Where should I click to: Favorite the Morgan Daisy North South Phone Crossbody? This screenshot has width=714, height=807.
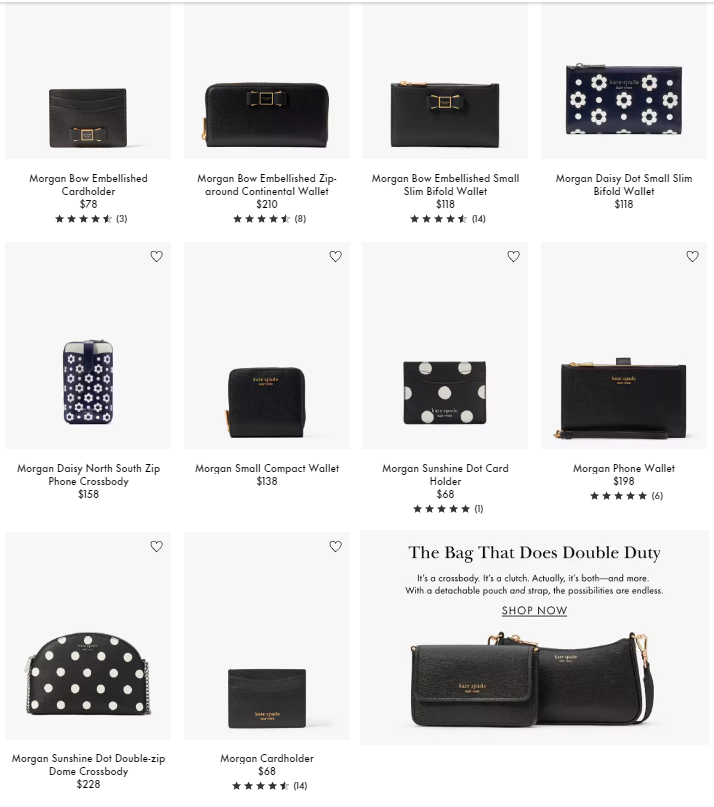pyautogui.click(x=156, y=256)
